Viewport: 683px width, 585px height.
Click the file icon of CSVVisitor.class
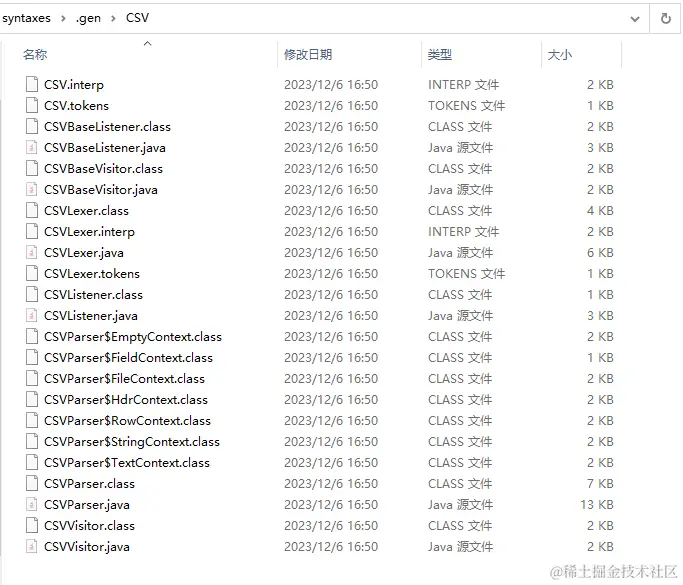32,525
